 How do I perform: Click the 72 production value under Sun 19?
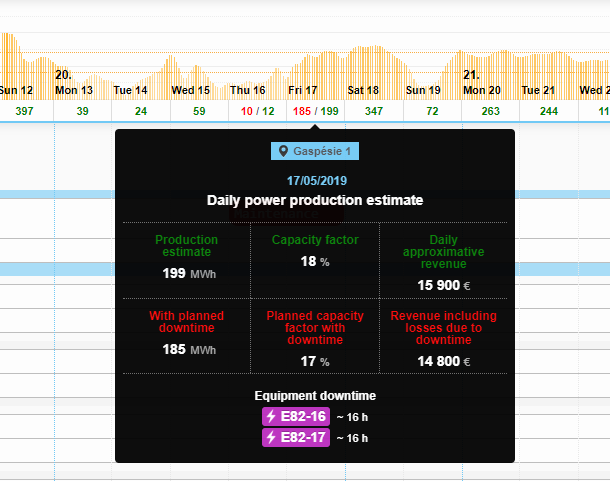(x=432, y=111)
